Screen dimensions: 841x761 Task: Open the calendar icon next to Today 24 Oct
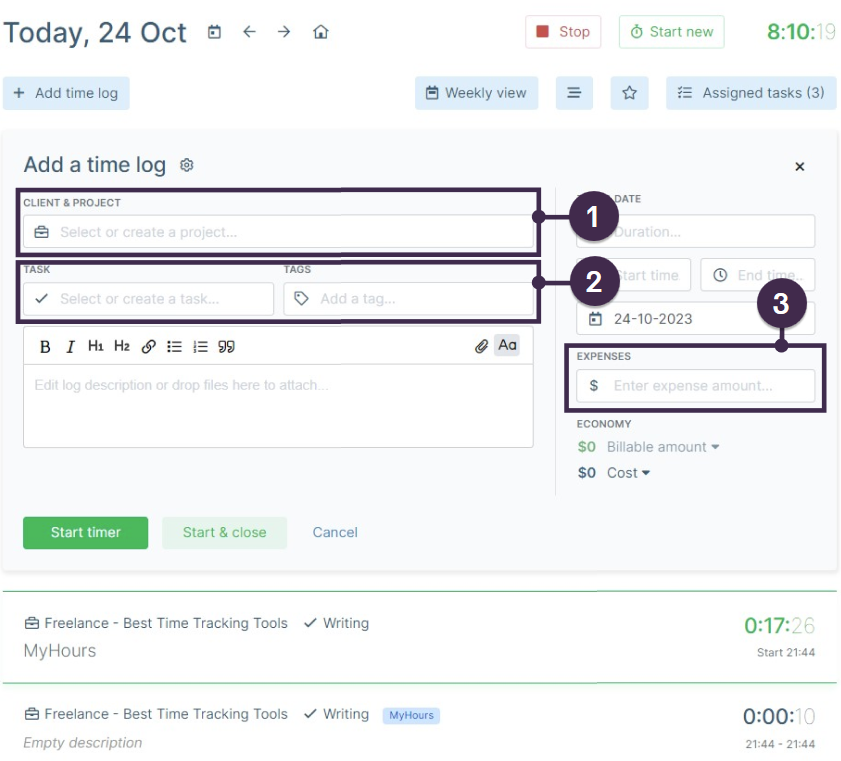(214, 32)
